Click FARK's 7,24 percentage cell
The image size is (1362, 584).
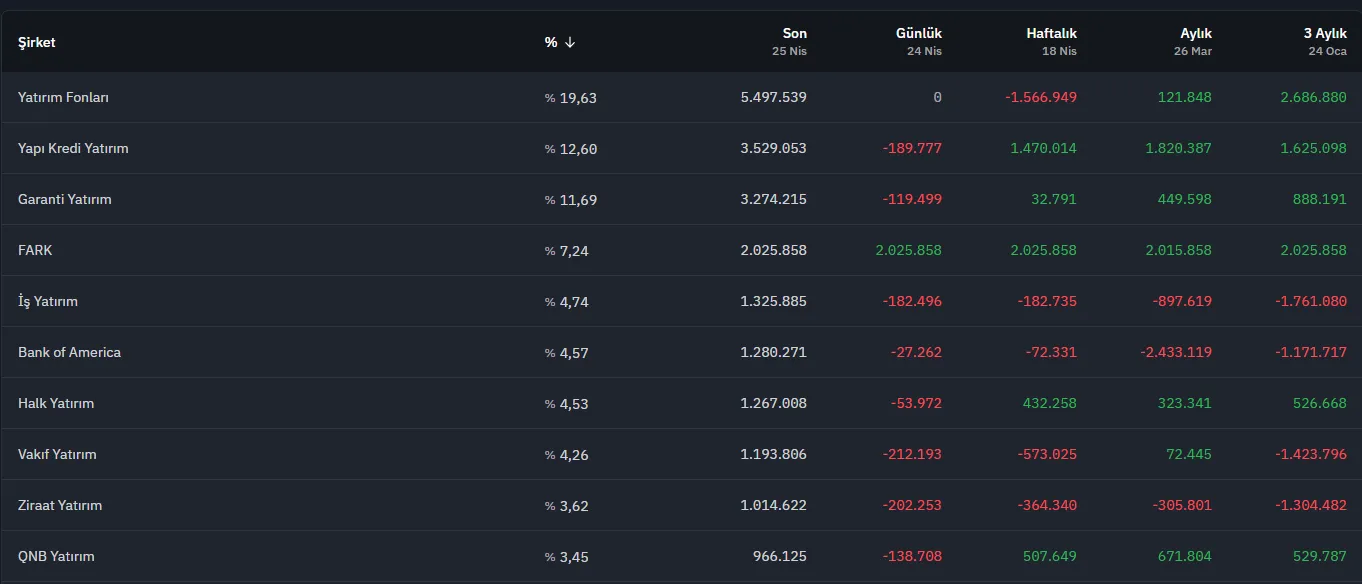pos(567,251)
